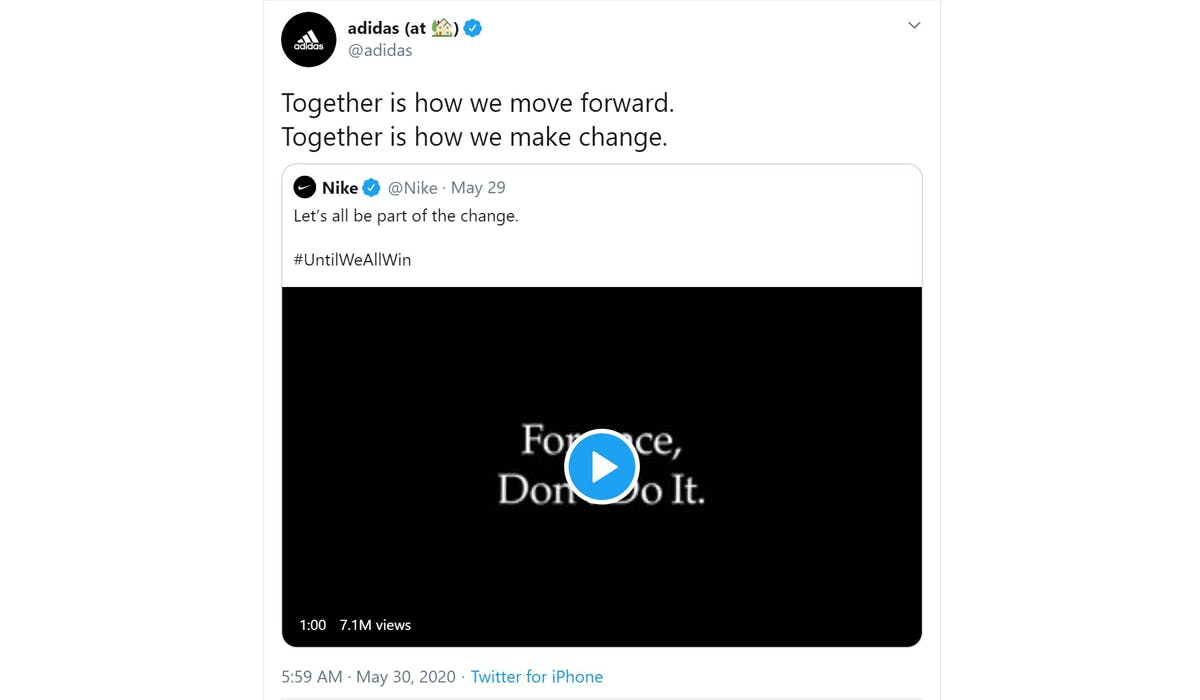Play the Nike video
The height and width of the screenshot is (700, 1200).
click(601, 466)
